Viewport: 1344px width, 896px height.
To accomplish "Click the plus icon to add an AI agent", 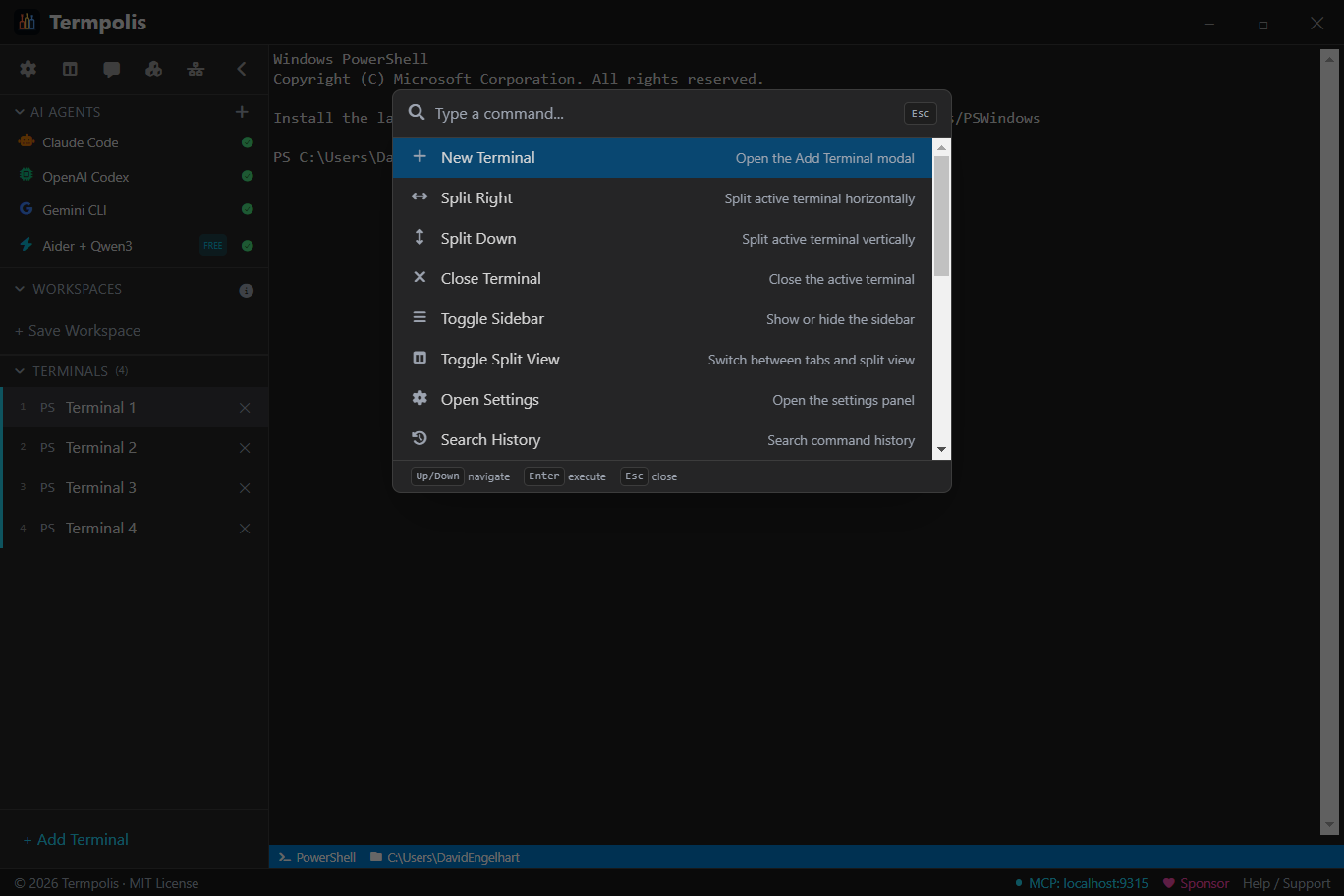I will click(x=242, y=111).
